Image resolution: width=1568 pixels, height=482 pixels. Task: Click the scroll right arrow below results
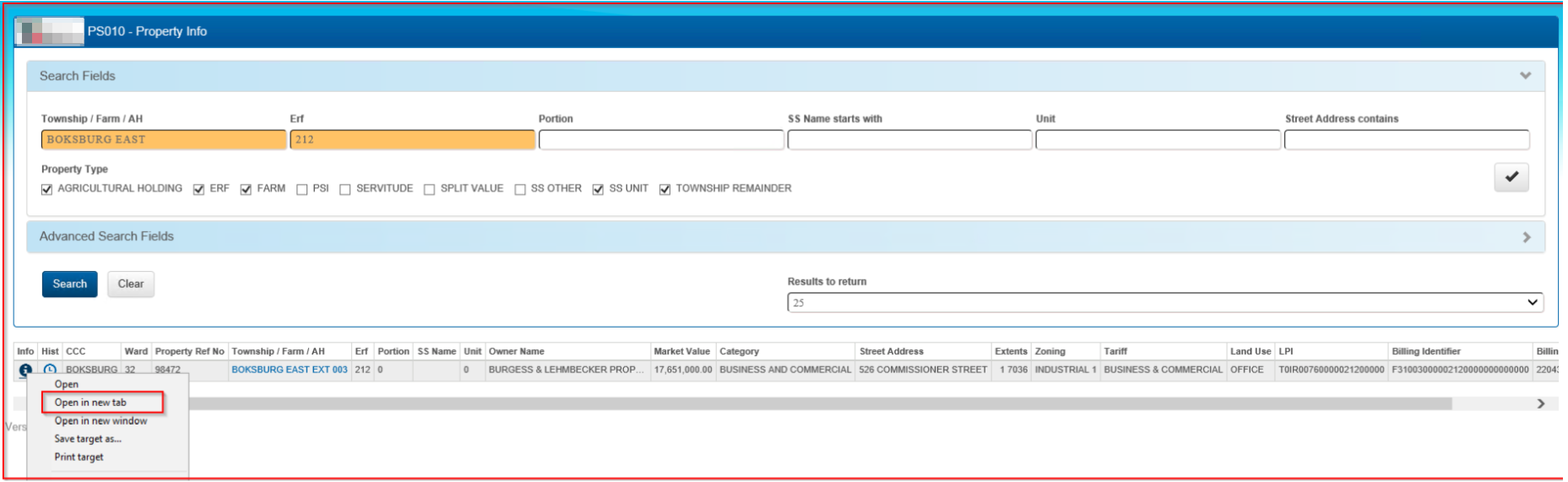click(1541, 404)
